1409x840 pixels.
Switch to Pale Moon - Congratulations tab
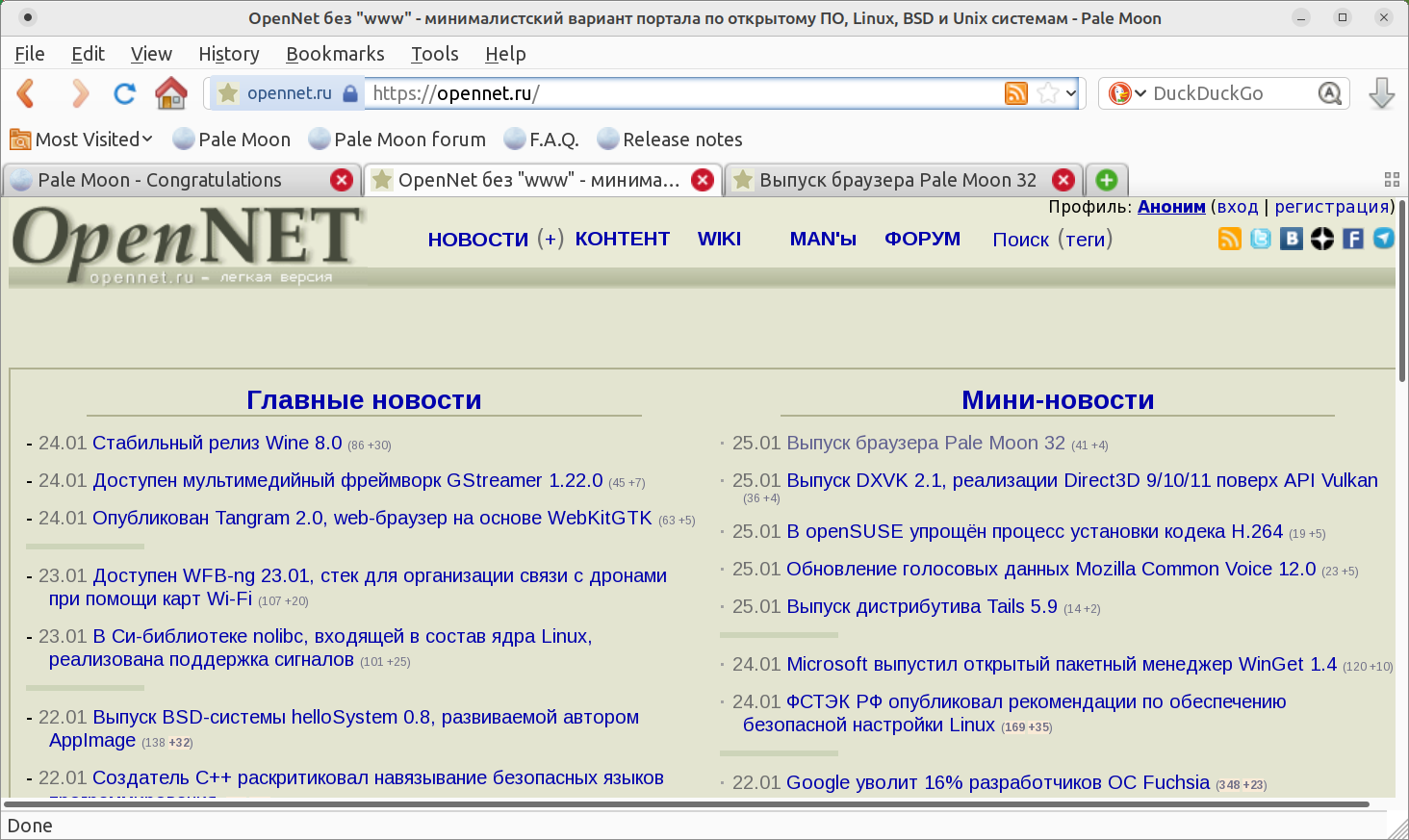point(160,180)
